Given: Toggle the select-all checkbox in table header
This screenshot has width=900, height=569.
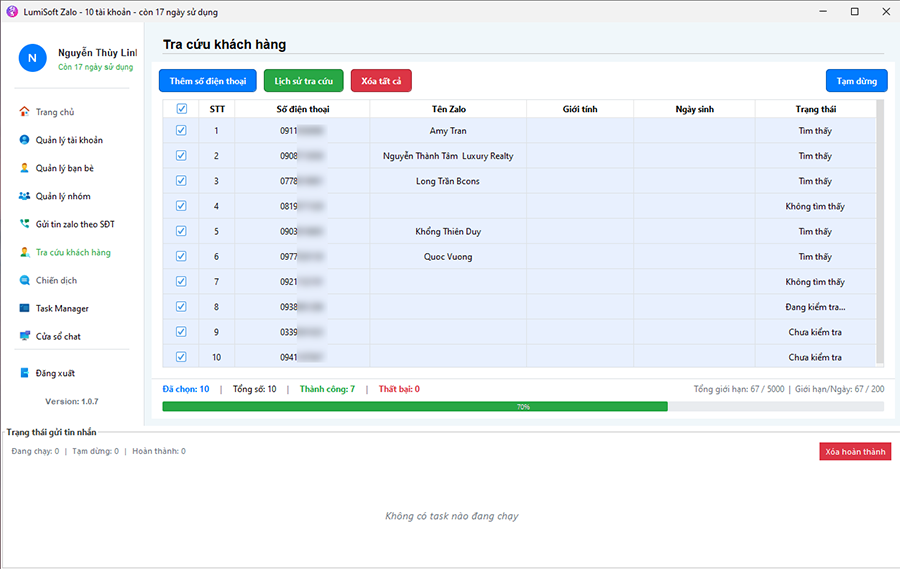Looking at the screenshot, I should coord(181,109).
